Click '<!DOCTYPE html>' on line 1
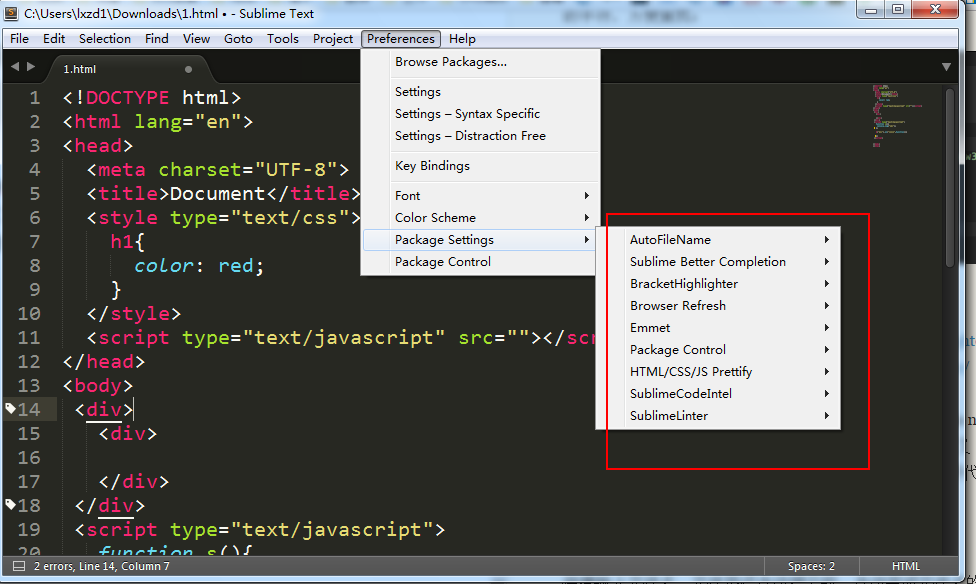976x584 pixels. point(152,98)
